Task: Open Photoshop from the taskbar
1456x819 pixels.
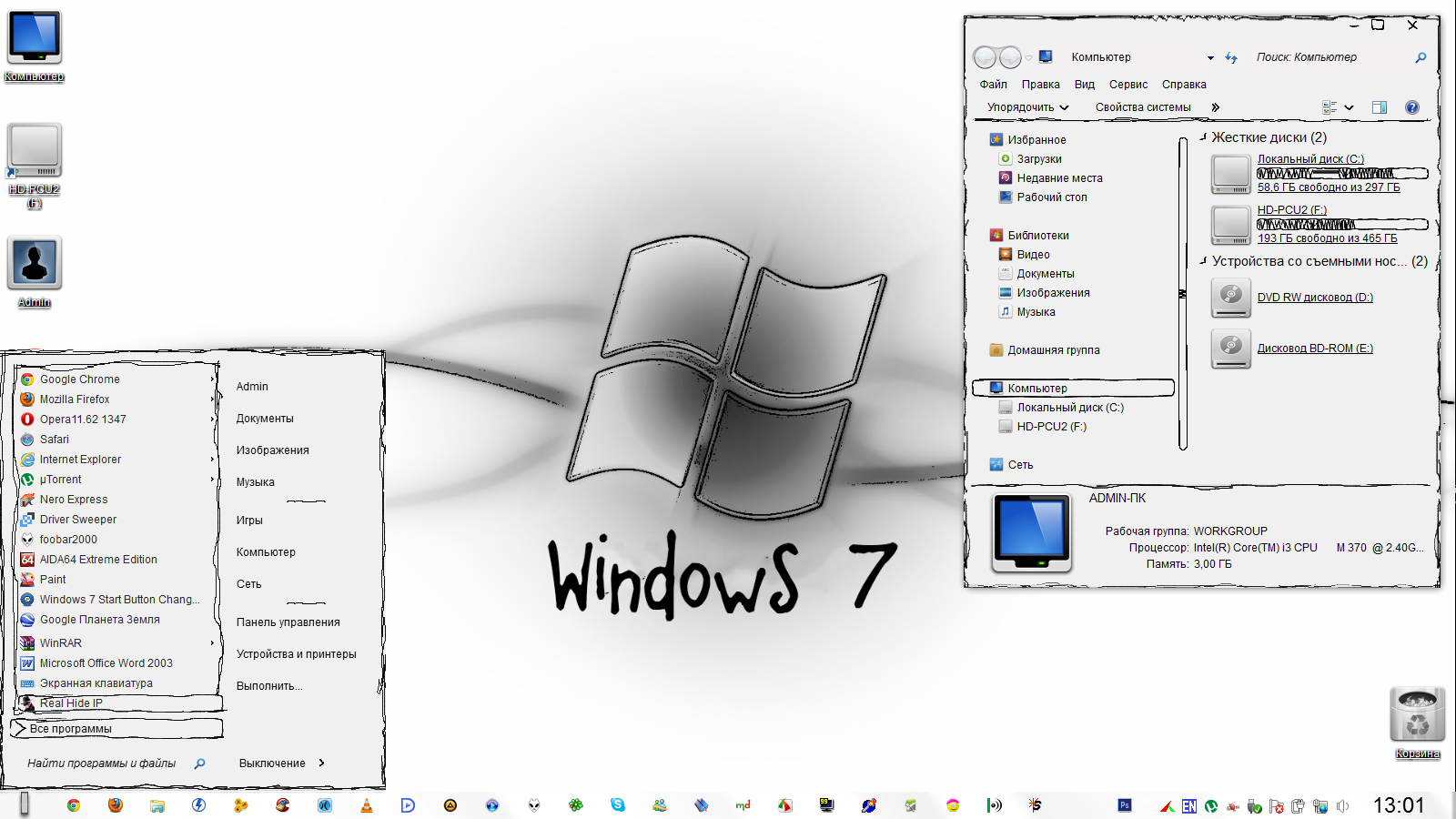Action: click(1125, 805)
